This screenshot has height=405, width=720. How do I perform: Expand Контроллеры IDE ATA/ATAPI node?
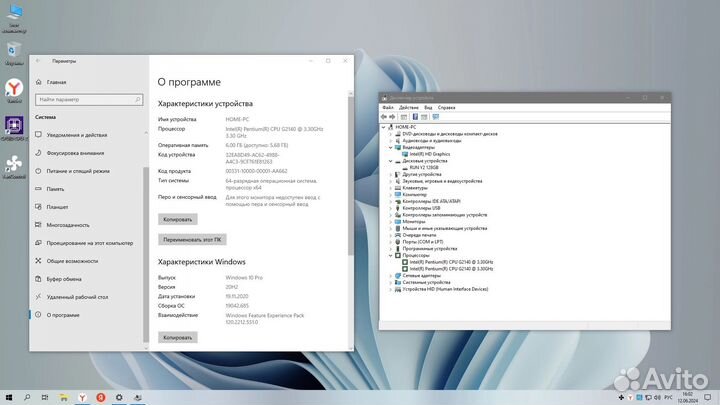[x=391, y=202]
